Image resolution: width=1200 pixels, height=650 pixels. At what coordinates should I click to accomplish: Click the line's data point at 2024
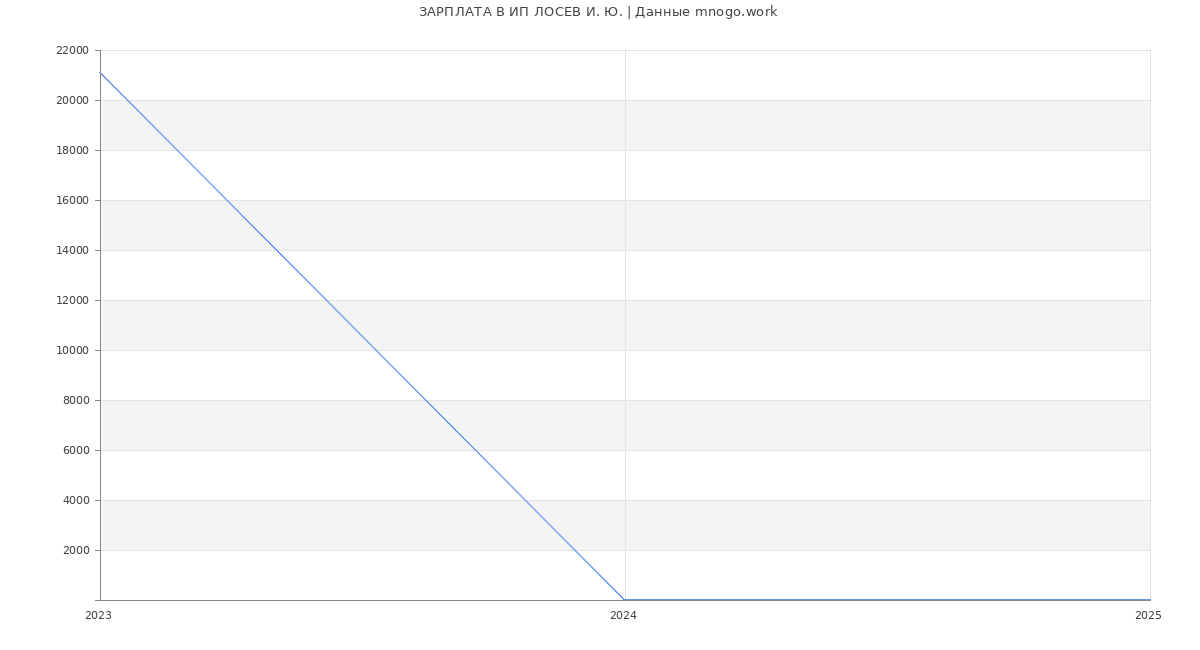[x=625, y=600]
